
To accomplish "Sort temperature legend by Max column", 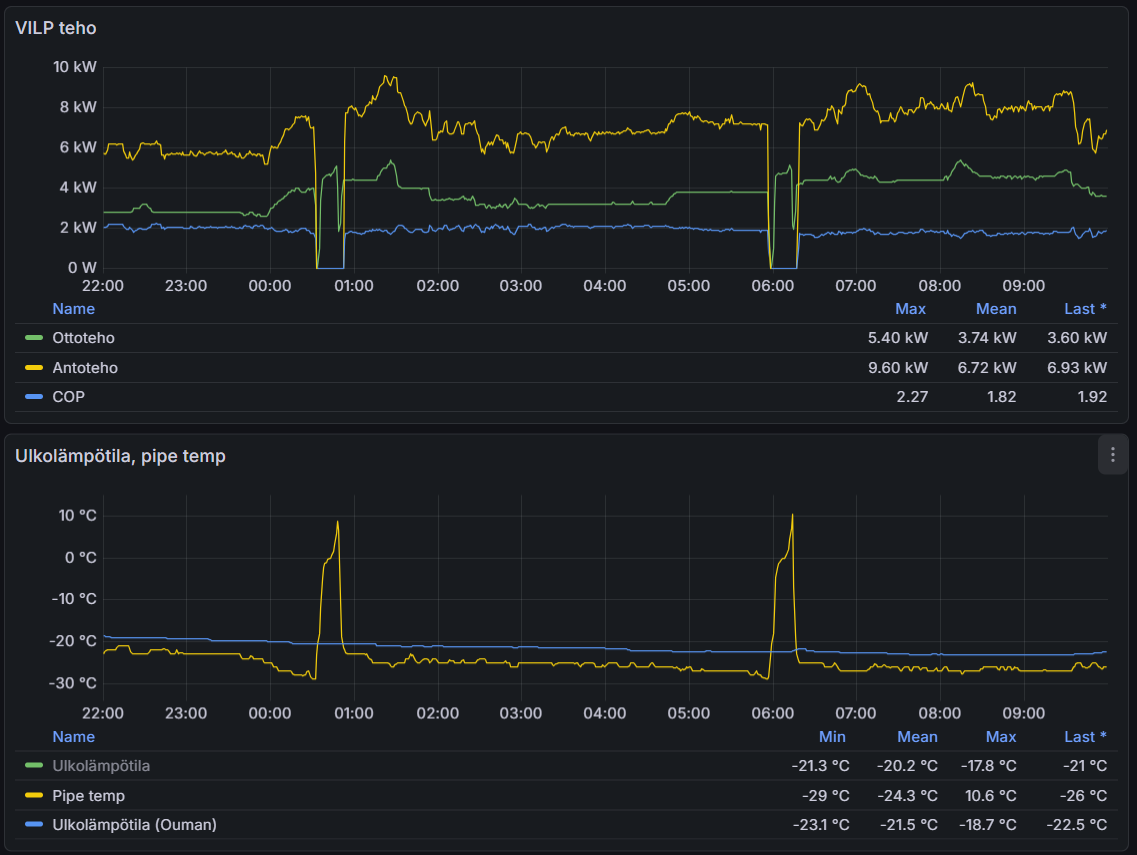I will tap(1000, 737).
